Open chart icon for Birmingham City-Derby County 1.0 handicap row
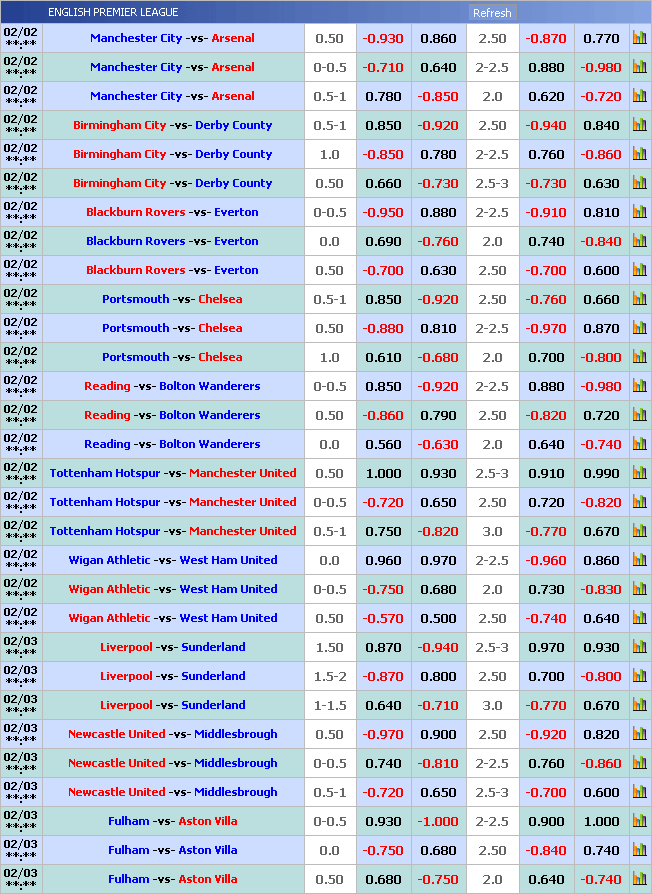This screenshot has height=894, width=652. [639, 155]
